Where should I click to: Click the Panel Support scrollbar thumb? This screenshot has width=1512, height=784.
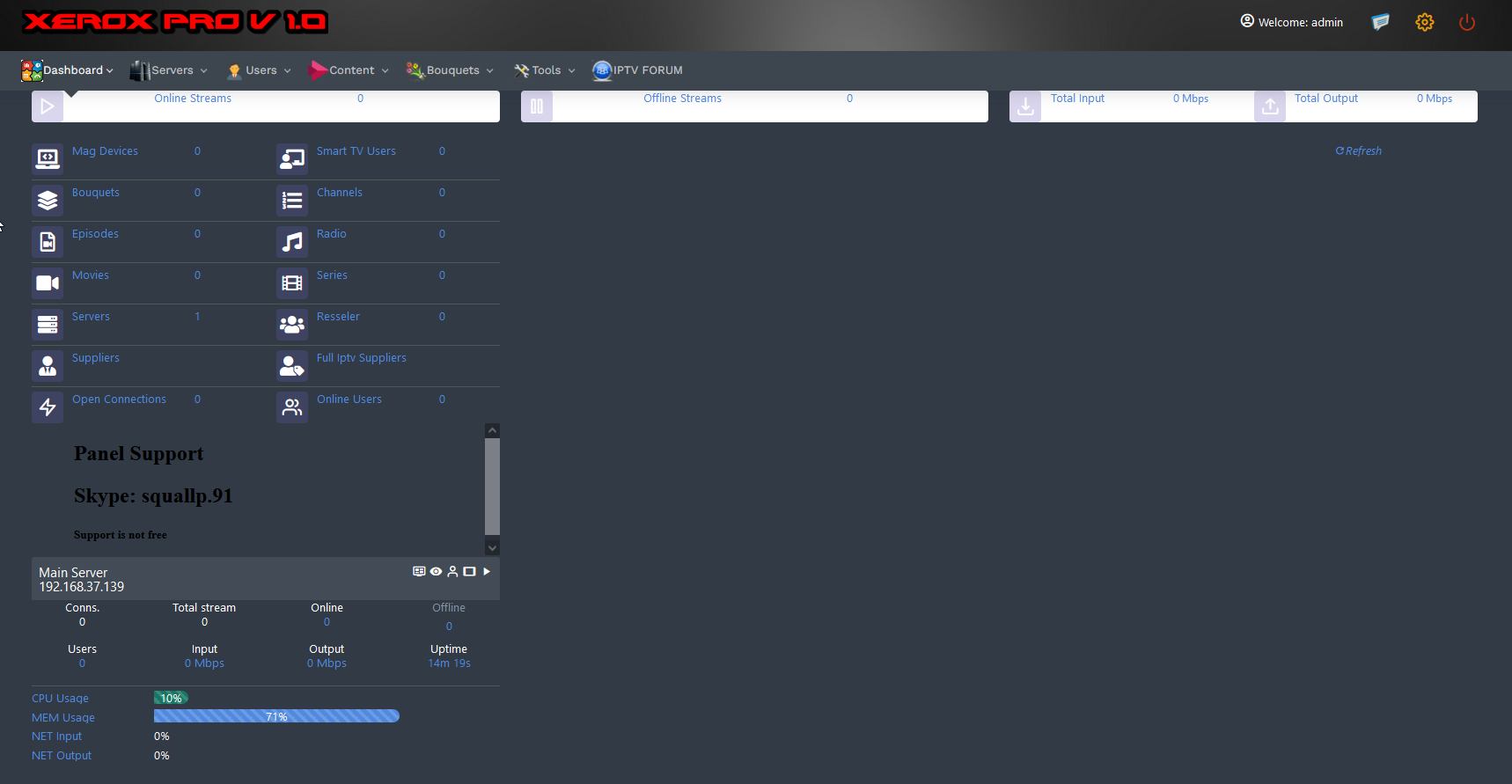pyautogui.click(x=493, y=487)
